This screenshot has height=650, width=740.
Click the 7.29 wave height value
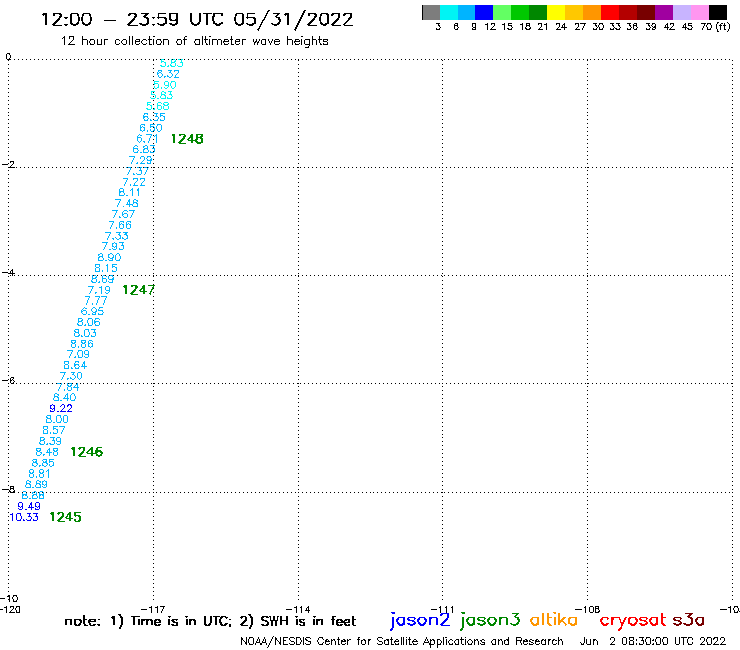(141, 160)
